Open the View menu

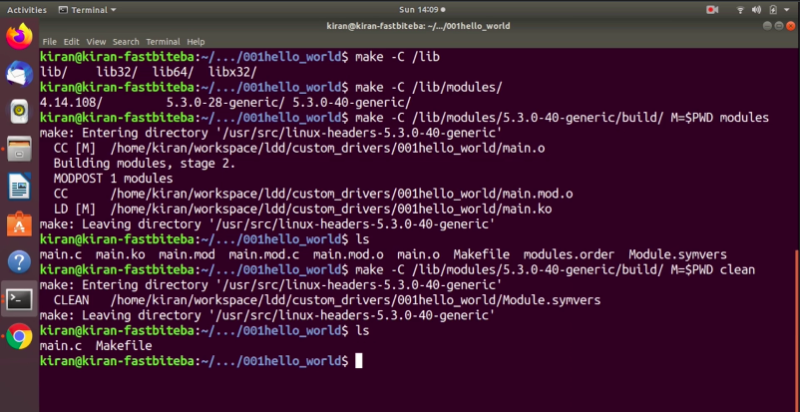coord(96,42)
